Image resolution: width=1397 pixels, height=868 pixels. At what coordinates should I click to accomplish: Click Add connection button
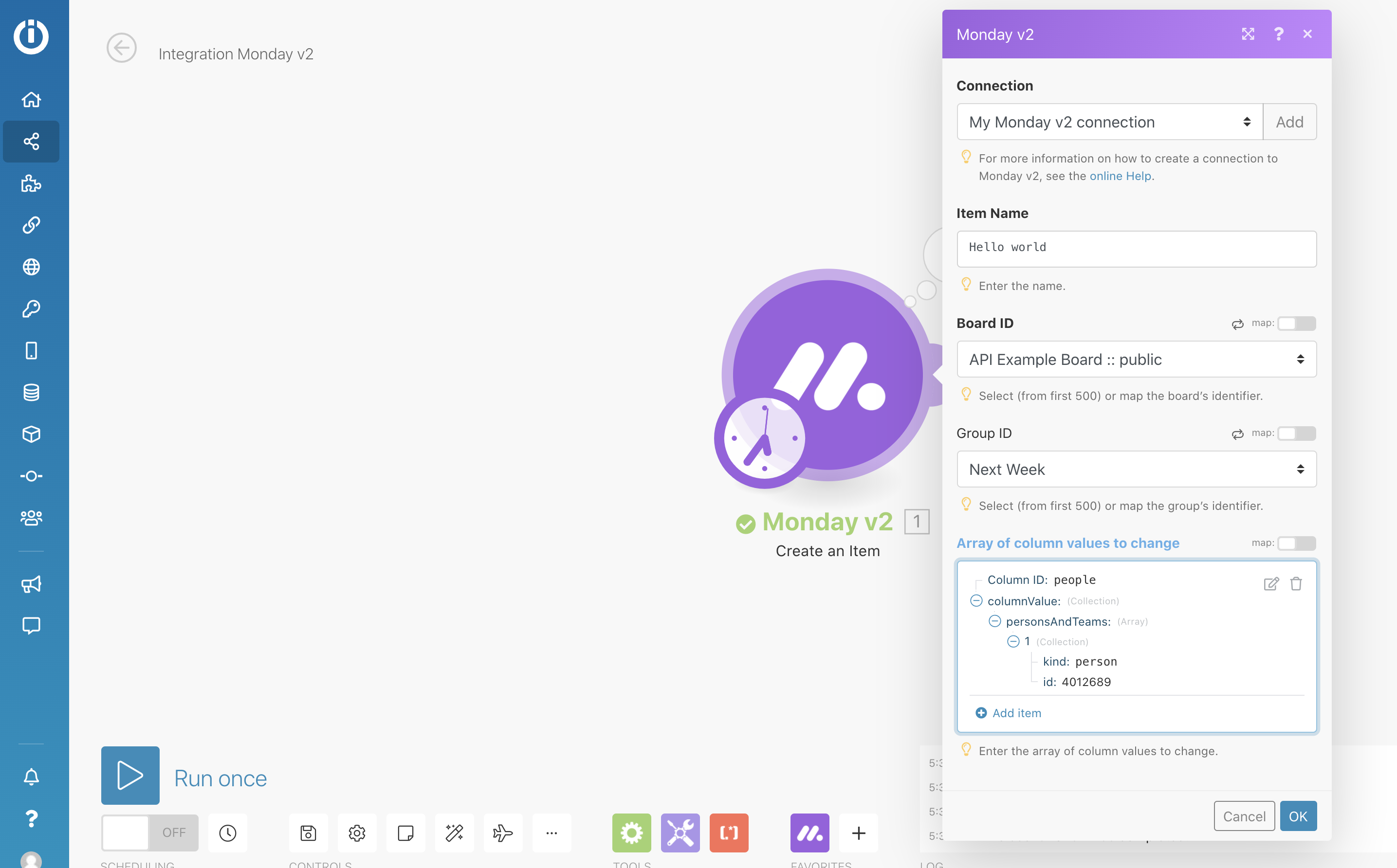pos(1289,122)
